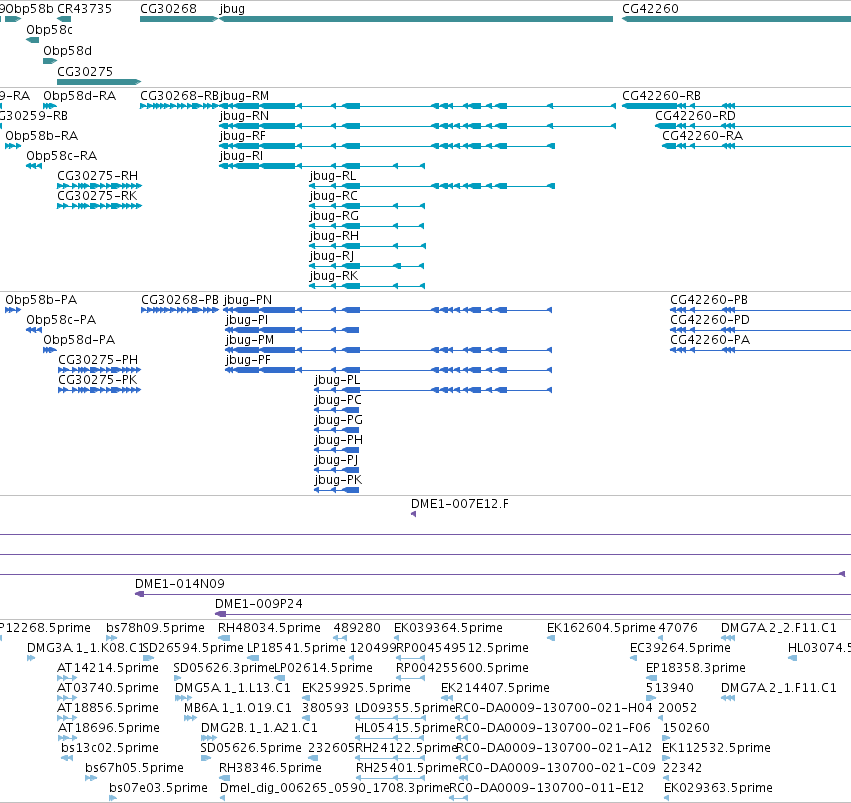Click the CG30275 gene bar

[99, 82]
